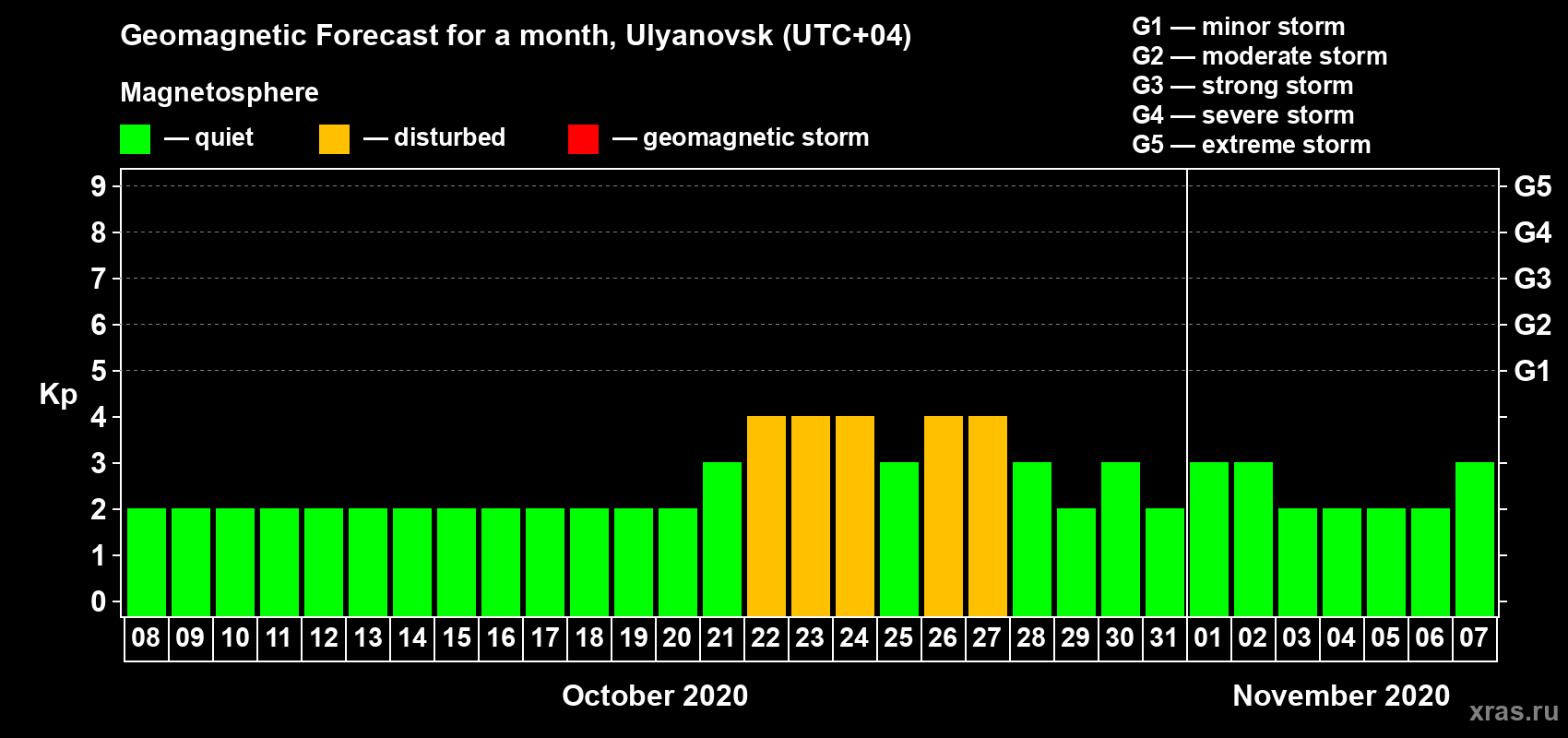This screenshot has height=738, width=1568.
Task: Select the bar for October 30
Action: pyautogui.click(x=1121, y=539)
